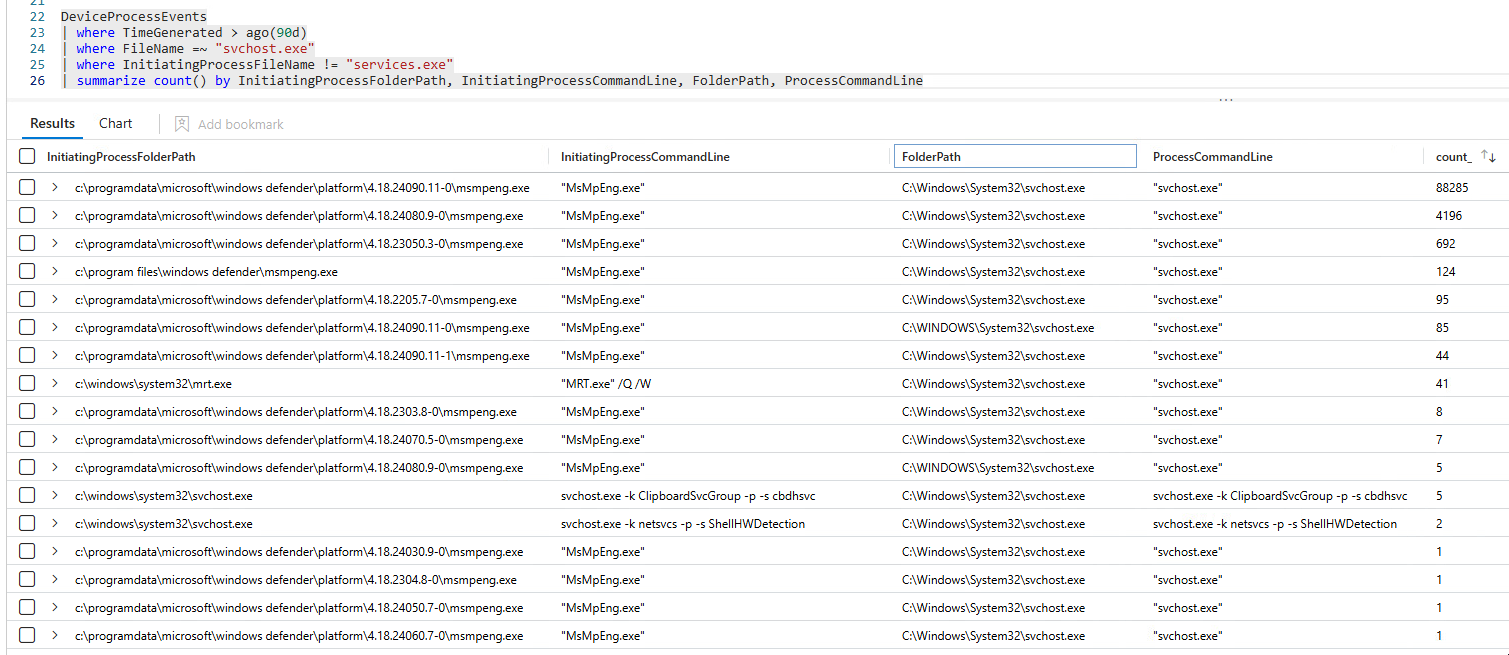
Task: Open the Results tab
Action: pos(52,123)
